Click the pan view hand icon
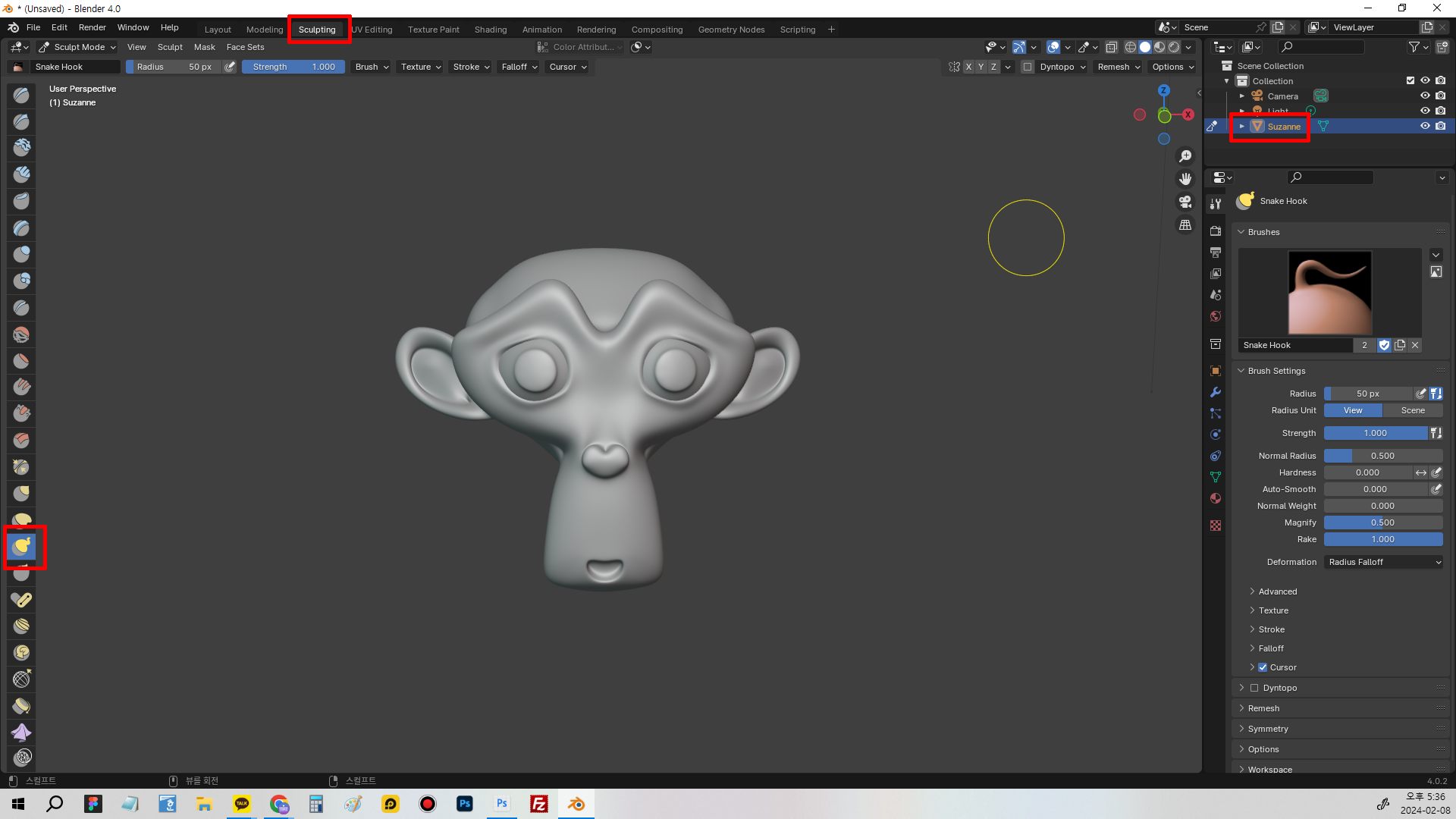 click(x=1185, y=179)
